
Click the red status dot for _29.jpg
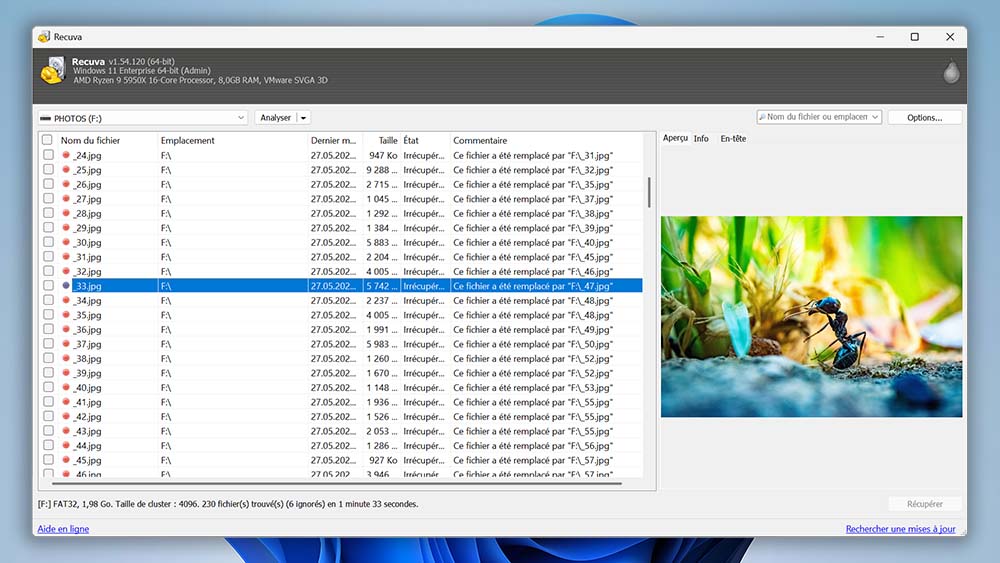pyautogui.click(x=66, y=228)
